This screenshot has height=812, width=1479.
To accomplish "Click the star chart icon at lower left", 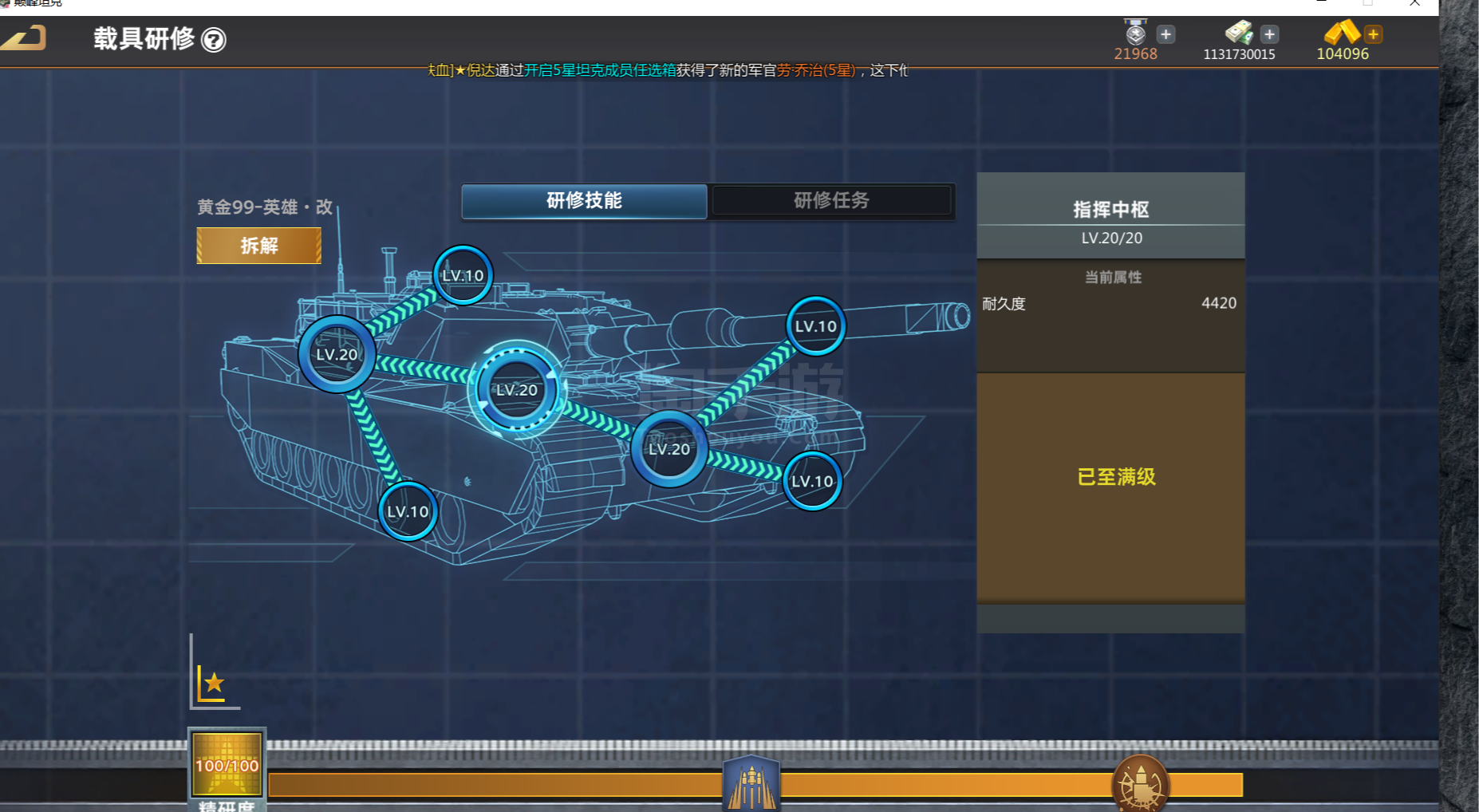I will click(x=212, y=684).
